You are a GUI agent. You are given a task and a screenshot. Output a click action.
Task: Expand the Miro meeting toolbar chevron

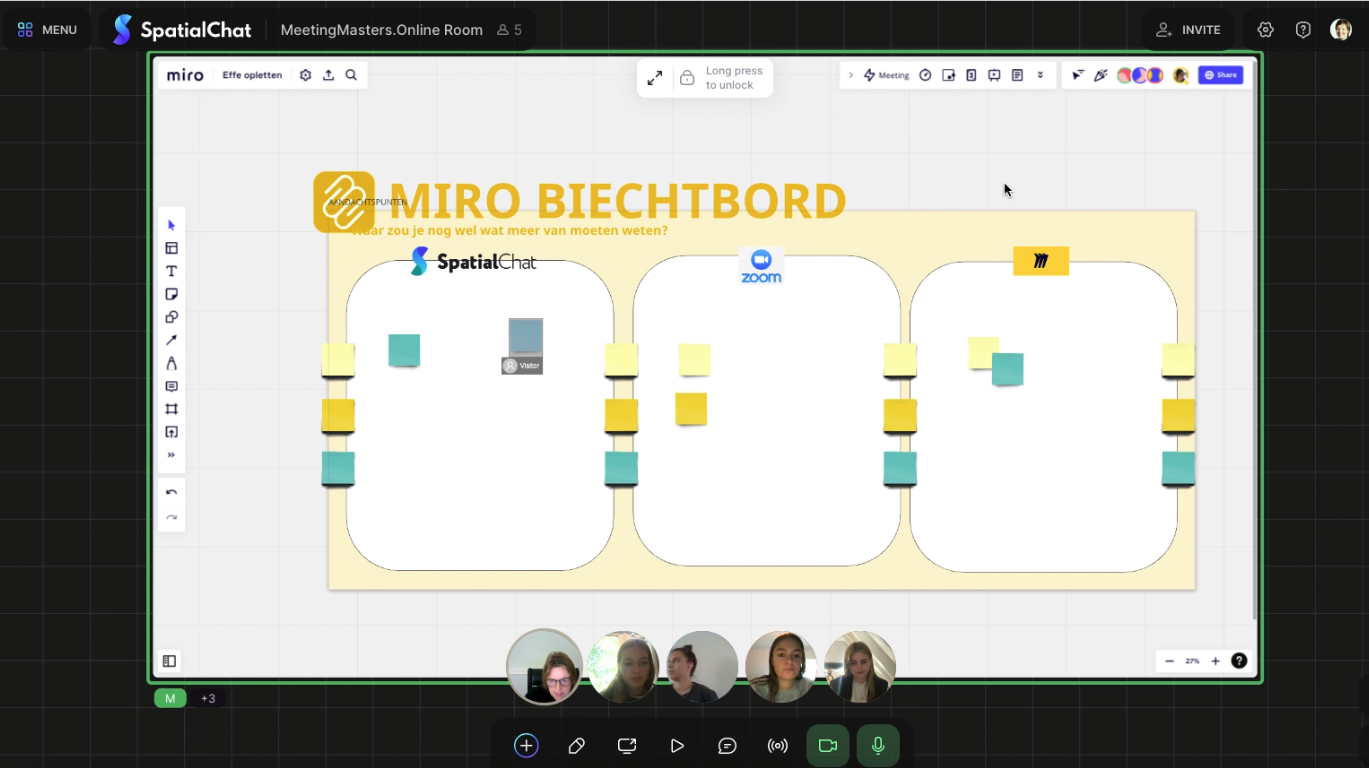click(x=851, y=75)
